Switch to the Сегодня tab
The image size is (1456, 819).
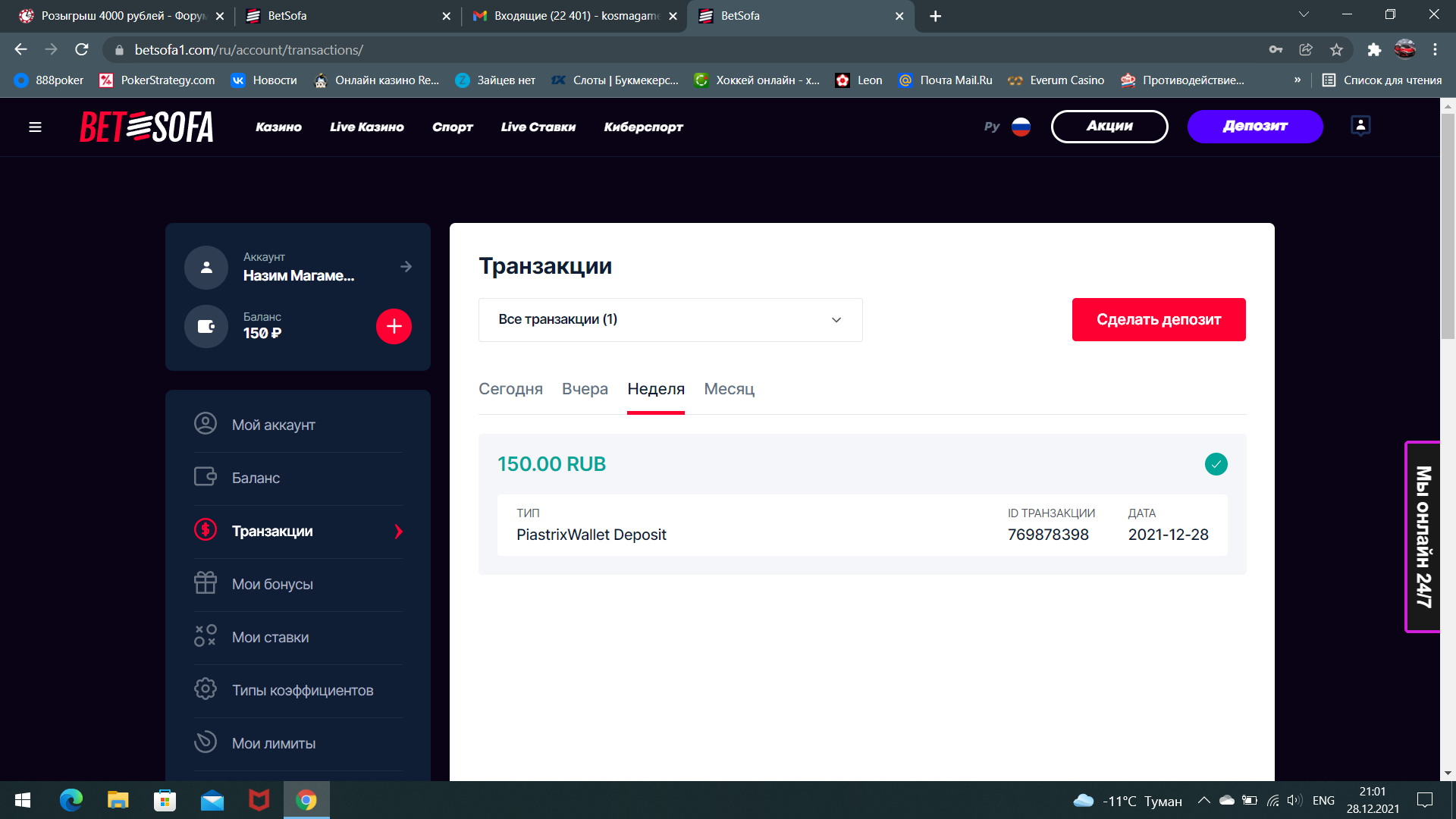point(510,389)
